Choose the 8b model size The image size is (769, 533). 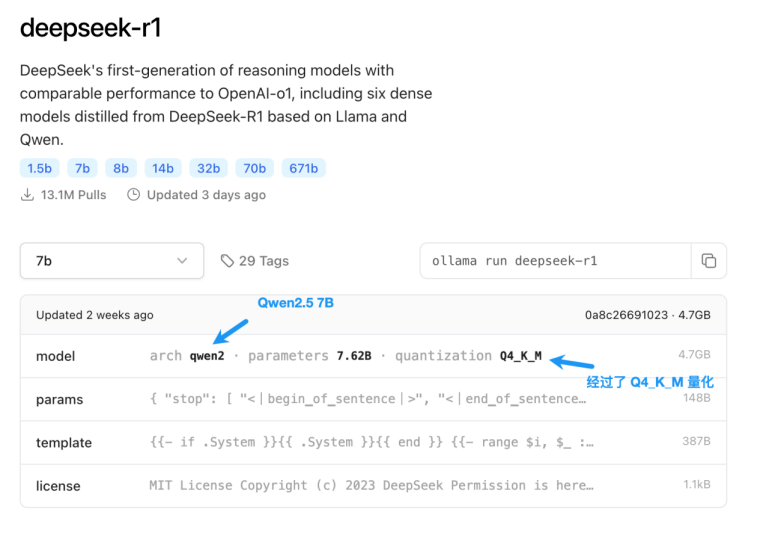121,168
